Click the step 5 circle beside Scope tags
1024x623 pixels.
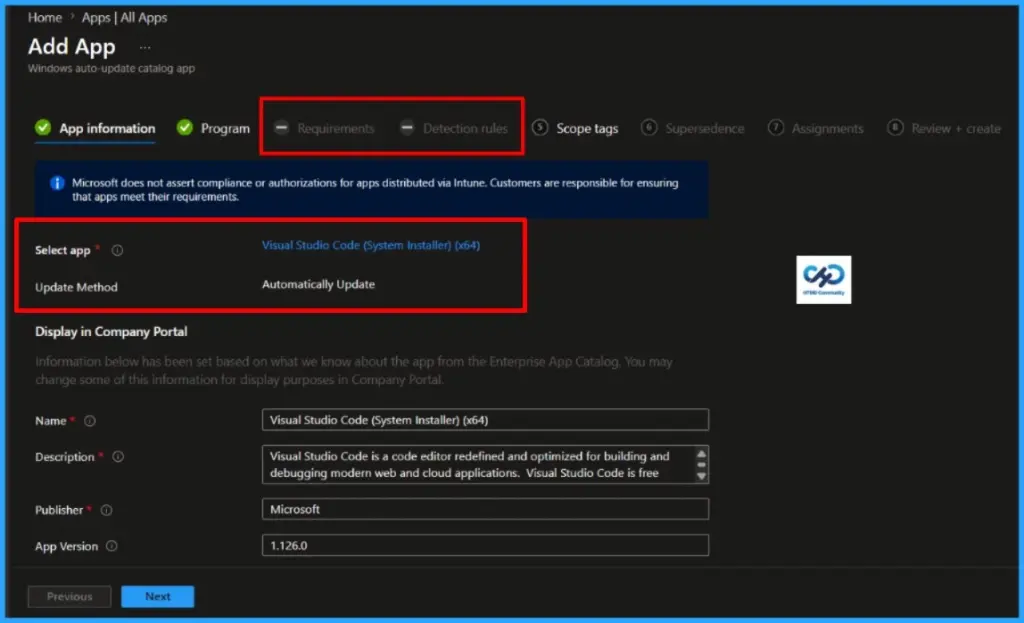[540, 127]
